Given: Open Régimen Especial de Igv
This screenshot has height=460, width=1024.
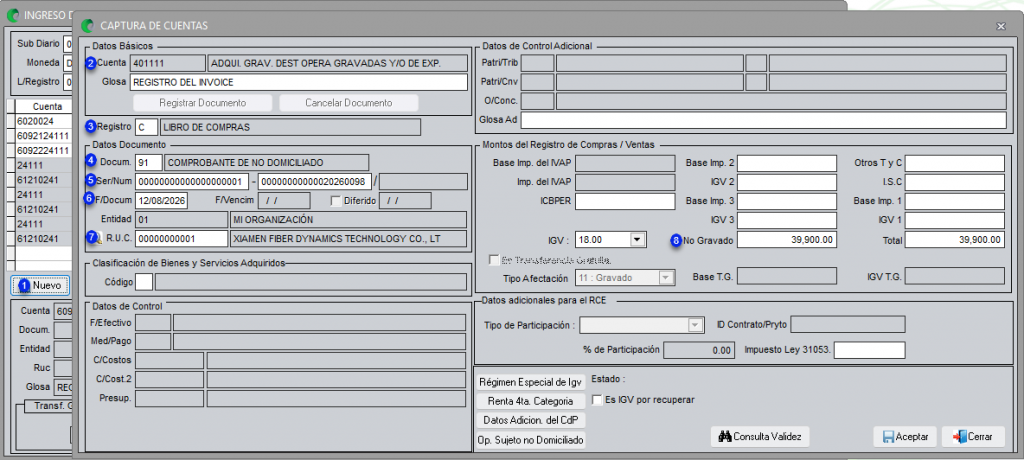Looking at the screenshot, I should coord(531,382).
